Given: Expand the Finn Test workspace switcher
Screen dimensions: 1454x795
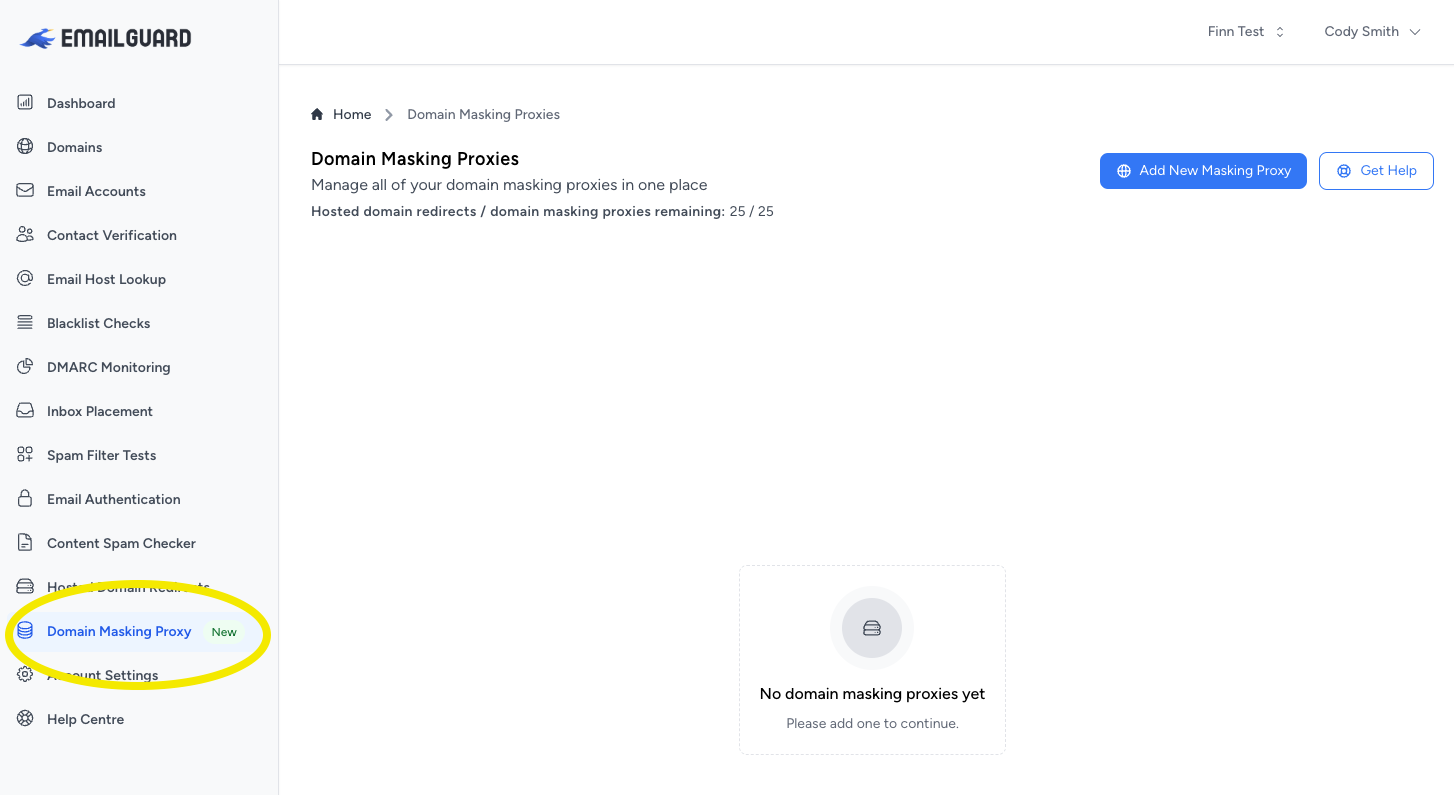Looking at the screenshot, I should click(1245, 31).
